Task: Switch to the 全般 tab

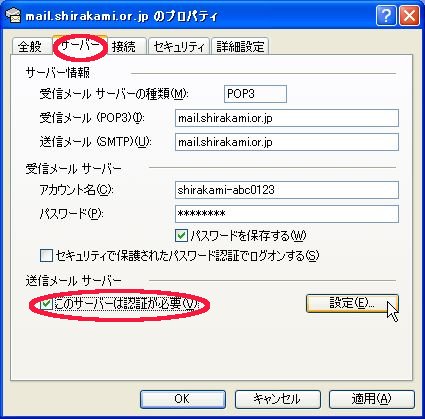Action: coord(30,47)
